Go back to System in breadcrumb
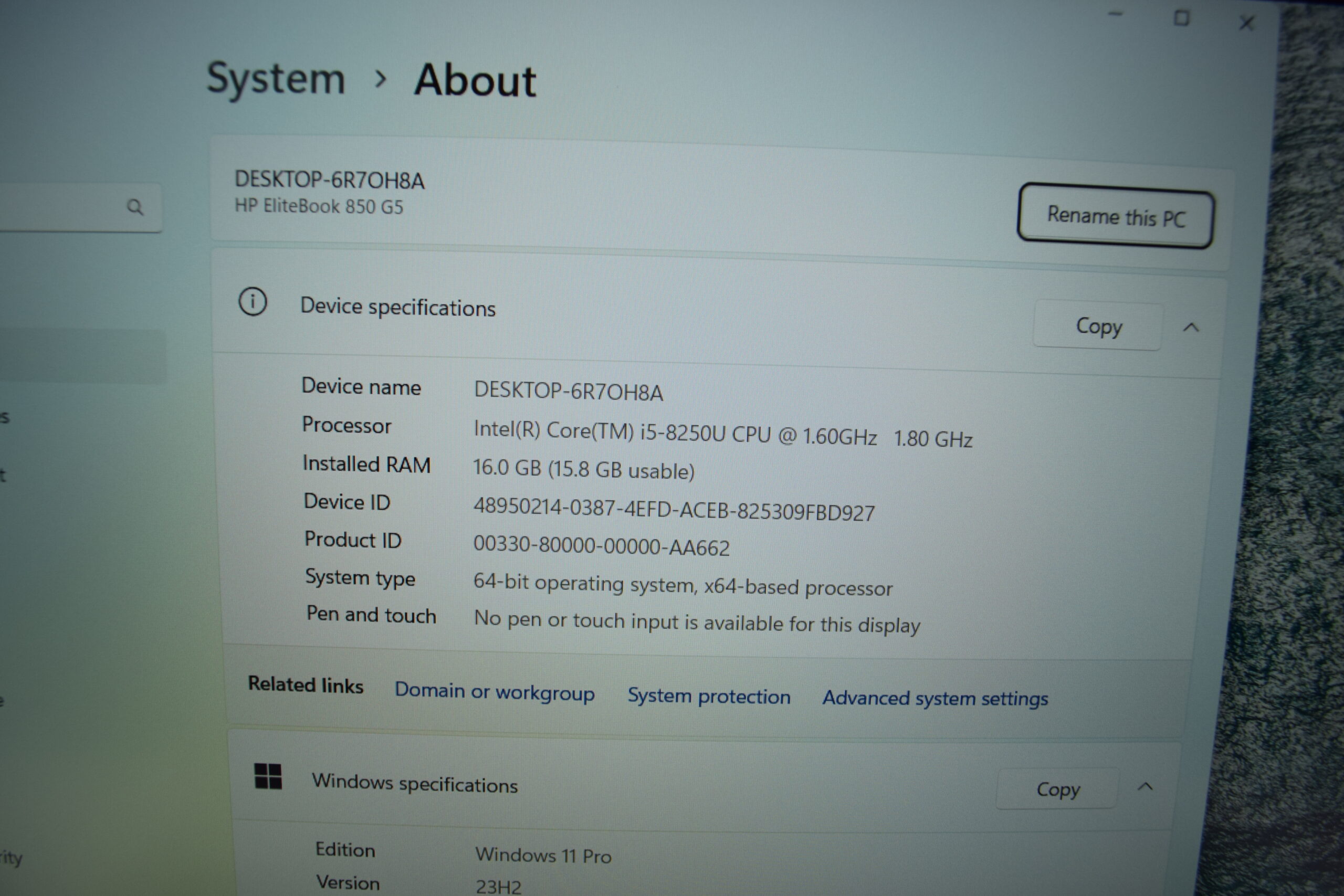 tap(276, 78)
